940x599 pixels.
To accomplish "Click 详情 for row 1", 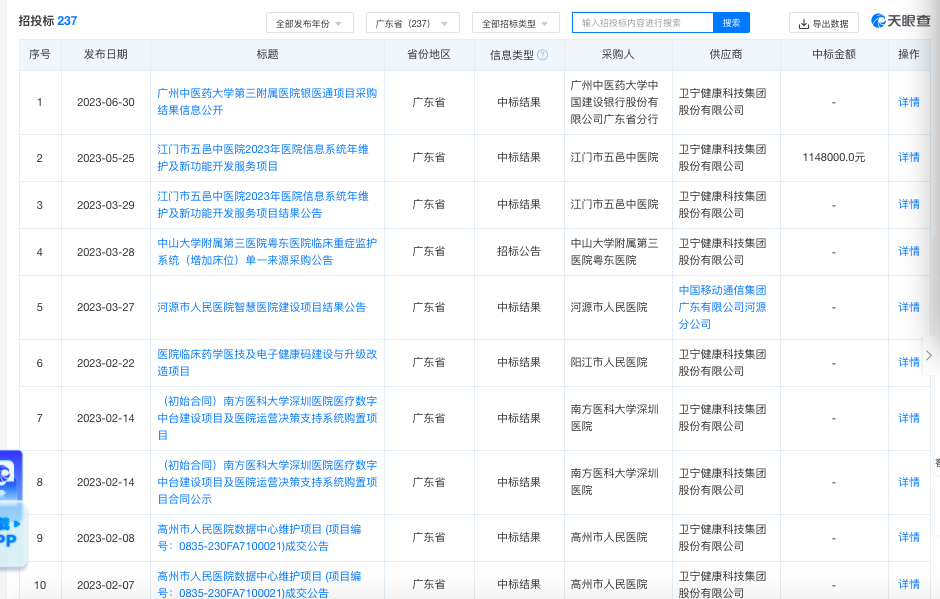I will 909,103.
